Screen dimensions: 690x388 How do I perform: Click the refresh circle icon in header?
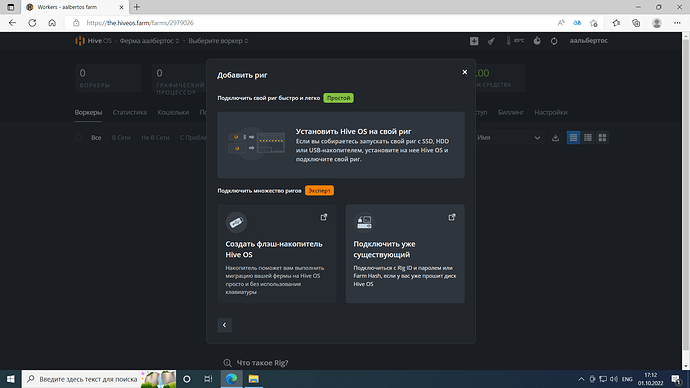pyautogui.click(x=554, y=41)
